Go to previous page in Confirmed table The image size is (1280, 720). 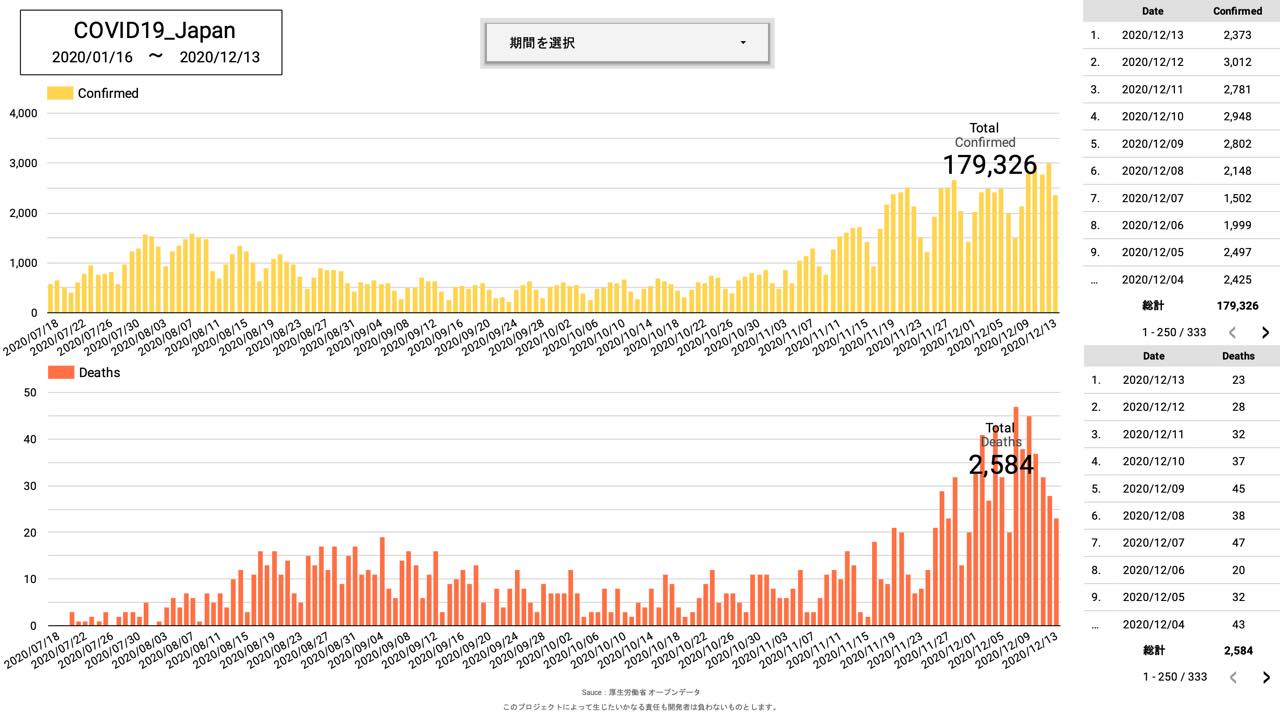coord(1233,332)
